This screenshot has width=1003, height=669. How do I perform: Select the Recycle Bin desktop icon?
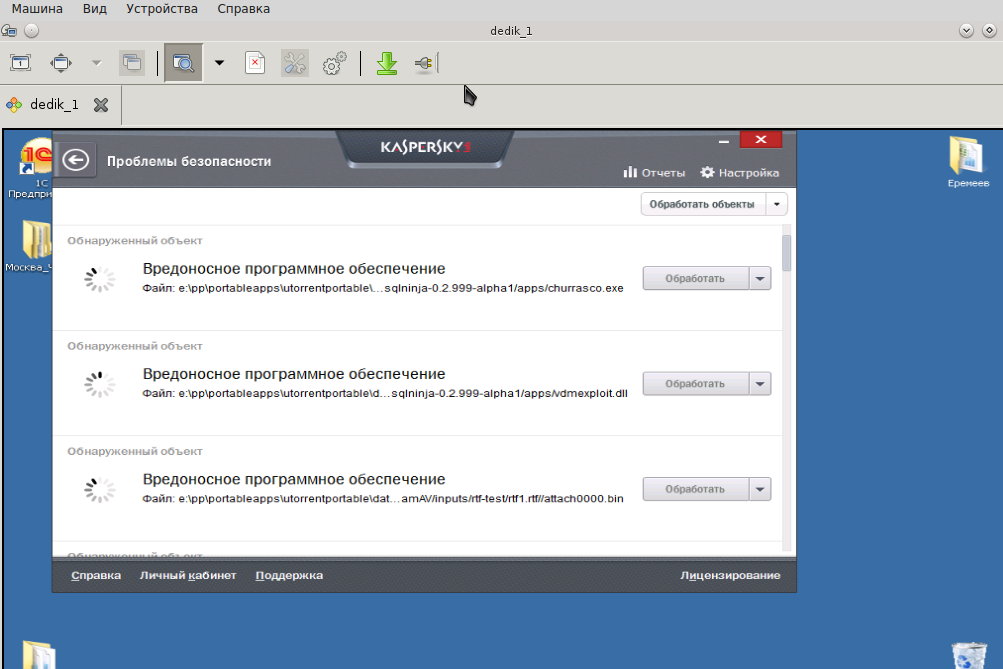(969, 655)
